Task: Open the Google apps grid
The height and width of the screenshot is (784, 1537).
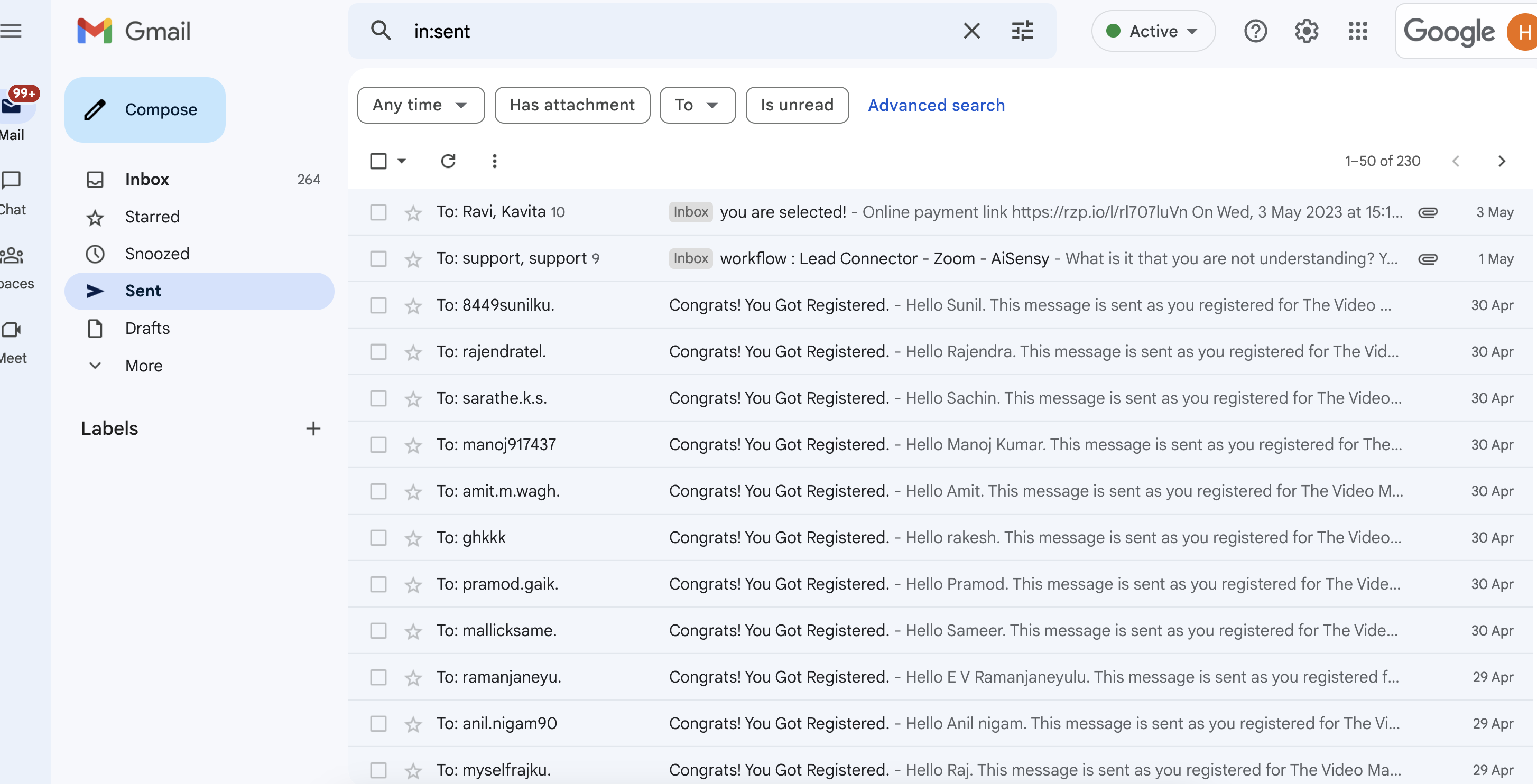Action: click(1357, 31)
